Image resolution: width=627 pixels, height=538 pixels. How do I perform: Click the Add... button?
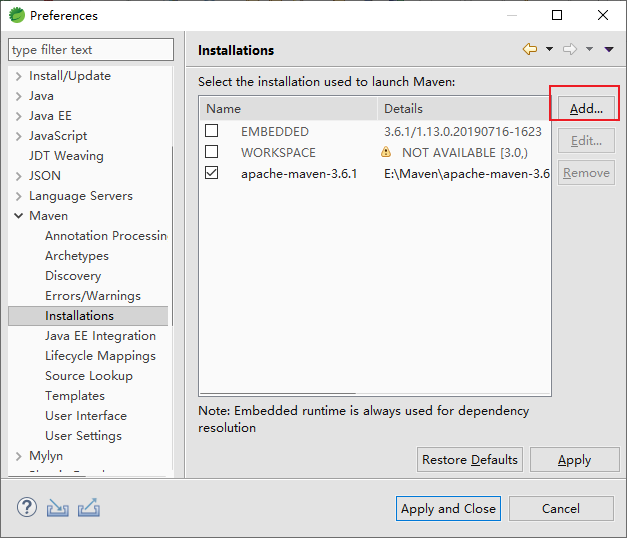coord(586,108)
